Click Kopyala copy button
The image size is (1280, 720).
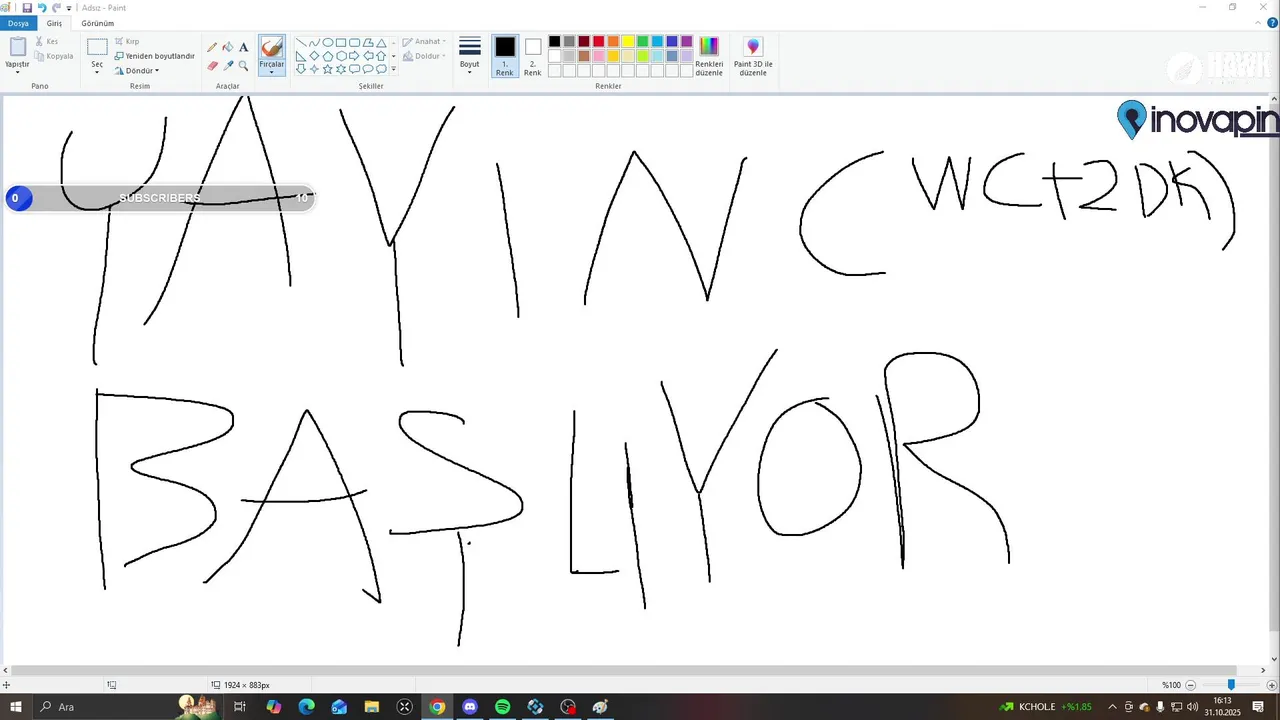click(x=54, y=56)
